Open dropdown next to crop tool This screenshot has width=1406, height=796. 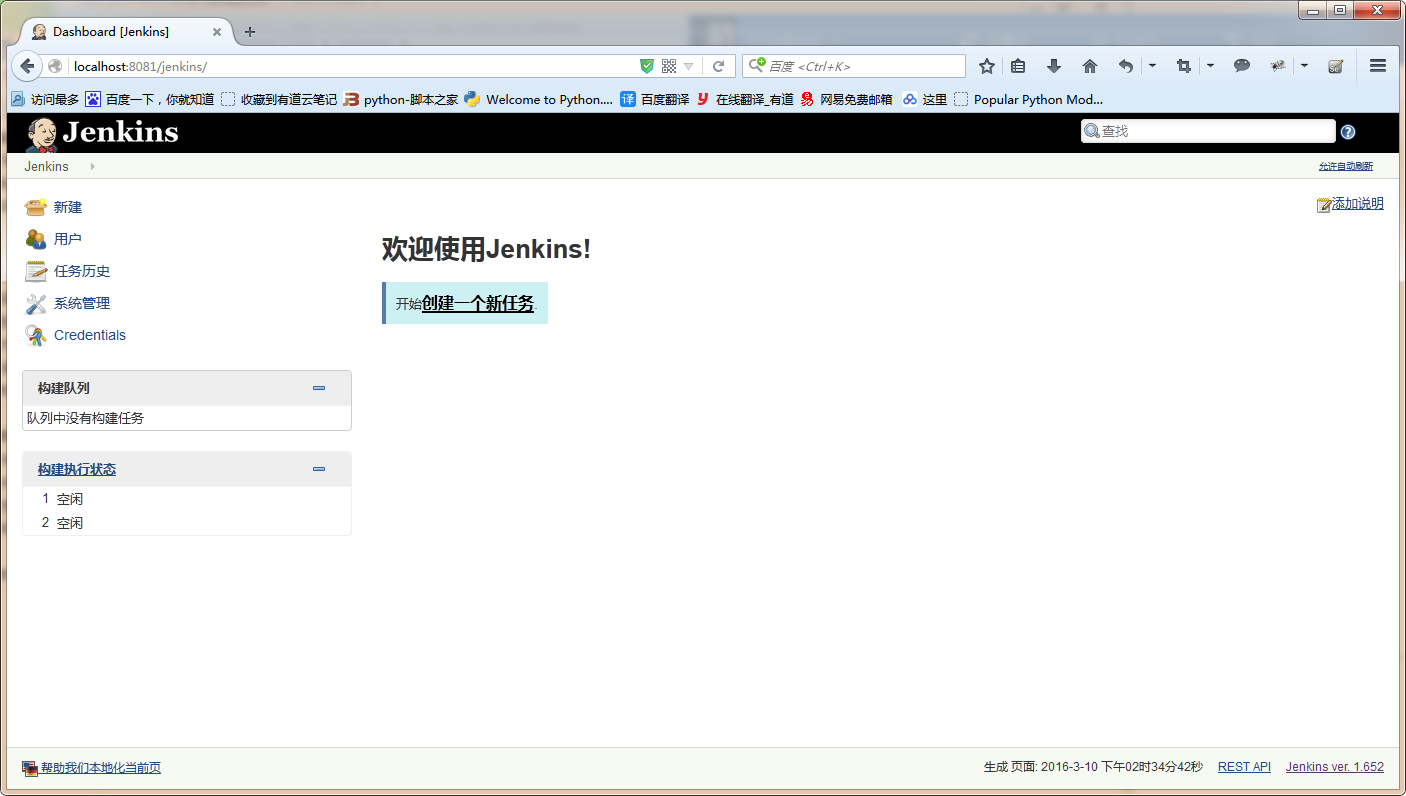coord(1210,66)
